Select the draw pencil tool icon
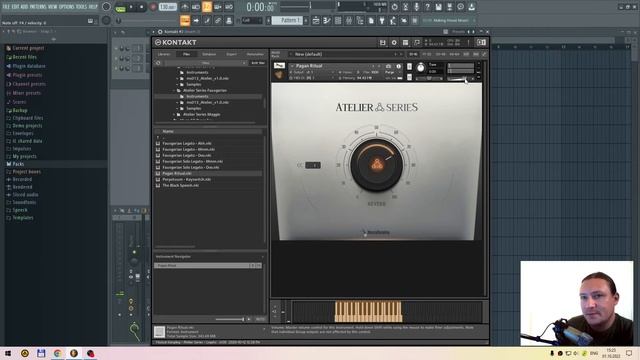Viewport: 640px width, 360px height. 207,20
